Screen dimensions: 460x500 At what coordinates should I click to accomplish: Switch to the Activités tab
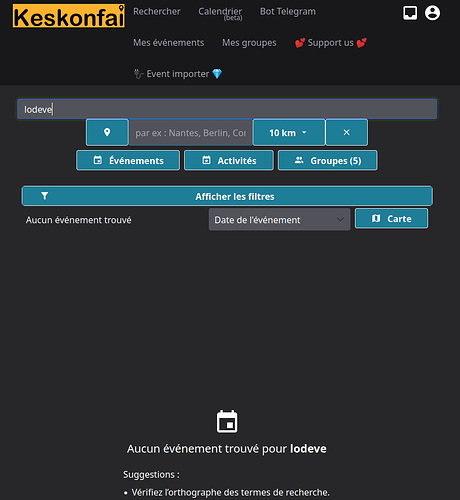point(229,160)
